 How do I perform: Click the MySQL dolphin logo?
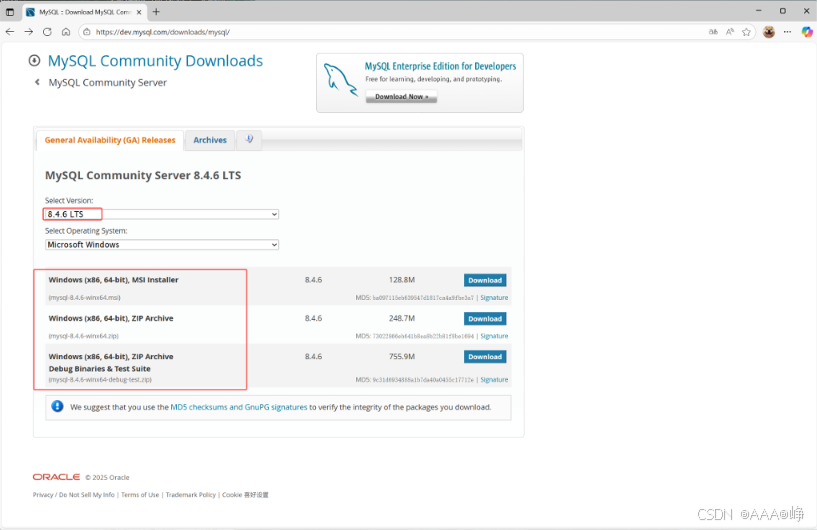pyautogui.click(x=340, y=80)
